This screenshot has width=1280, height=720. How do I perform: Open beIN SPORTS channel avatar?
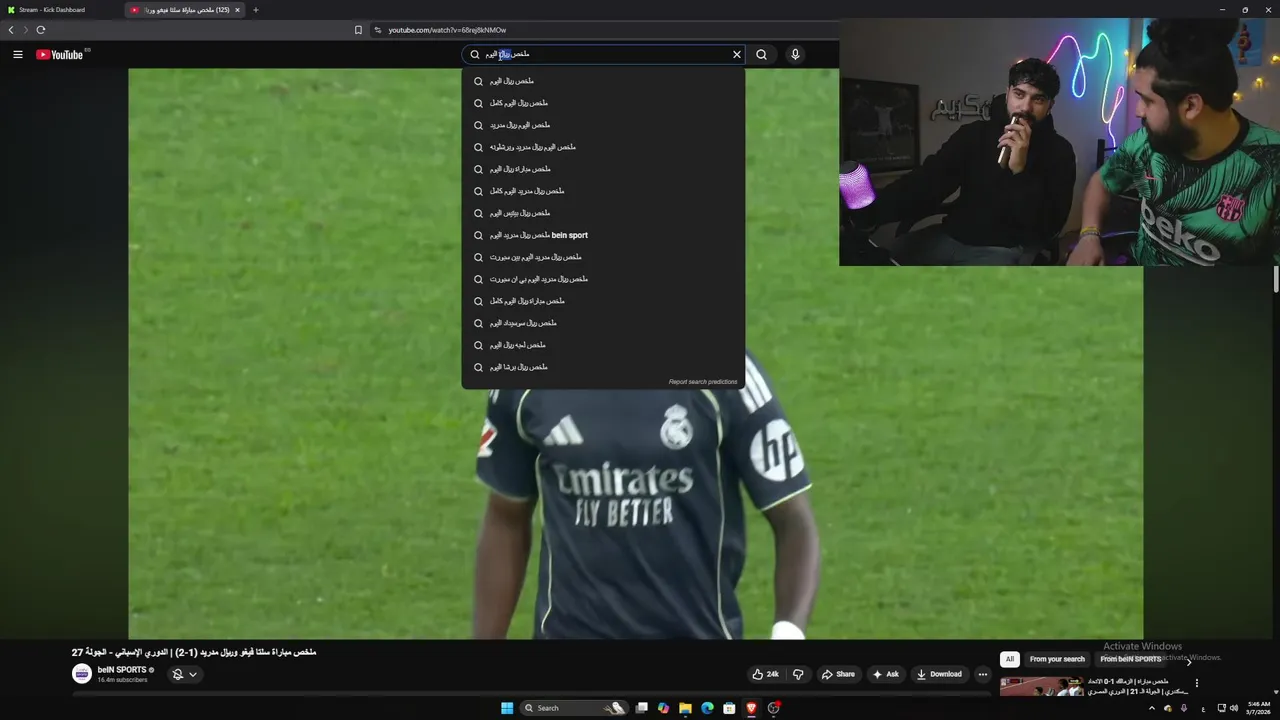(82, 674)
